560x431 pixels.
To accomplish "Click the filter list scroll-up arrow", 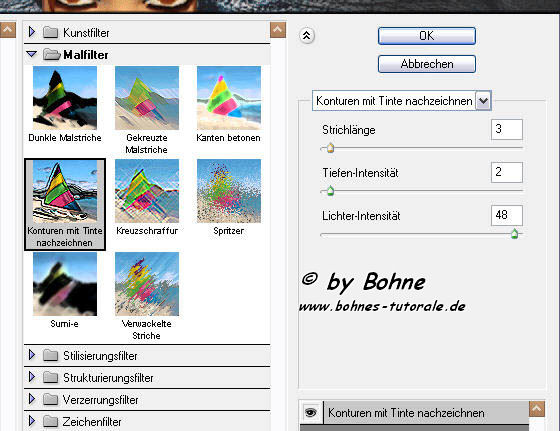I will pos(278,30).
